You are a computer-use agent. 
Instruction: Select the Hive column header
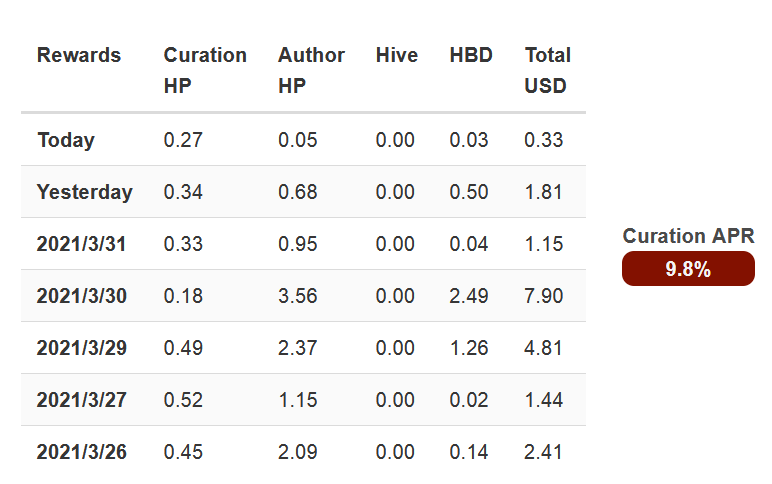[x=396, y=55]
